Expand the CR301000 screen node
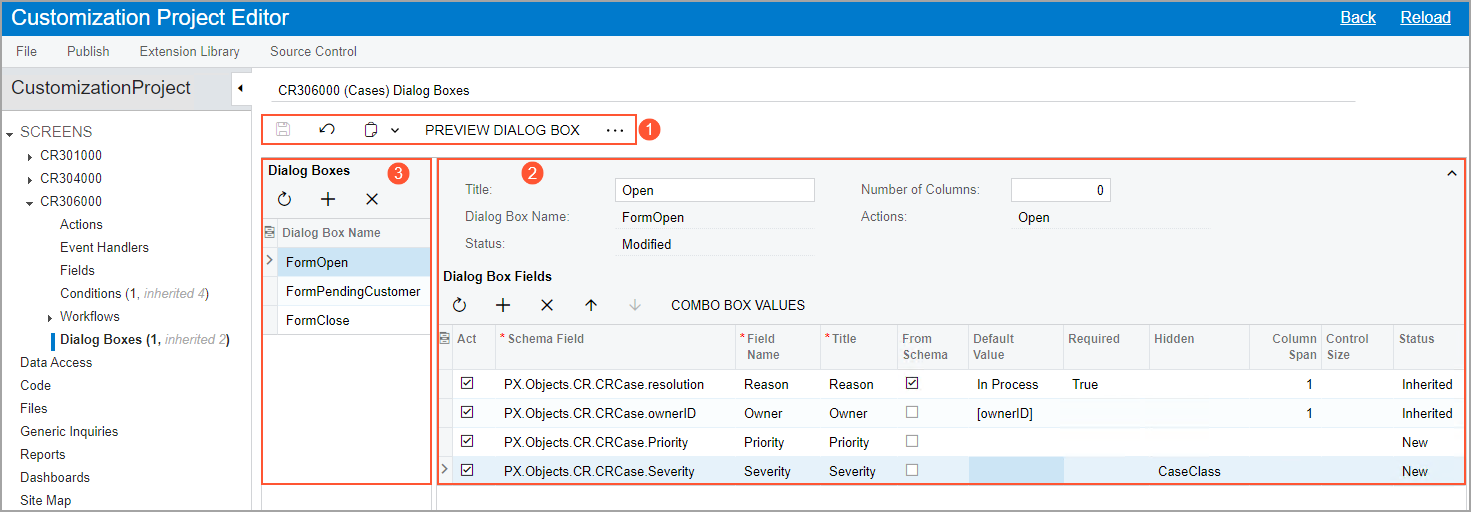Screen dimensions: 1471x512 pyautogui.click(x=30, y=156)
